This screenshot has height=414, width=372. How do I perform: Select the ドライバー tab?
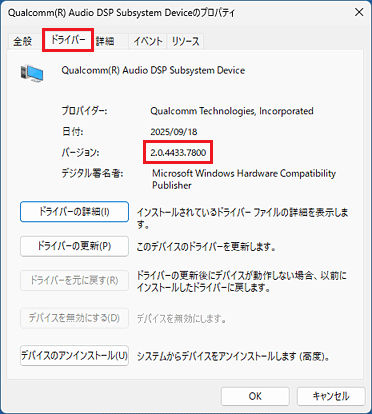pos(68,40)
